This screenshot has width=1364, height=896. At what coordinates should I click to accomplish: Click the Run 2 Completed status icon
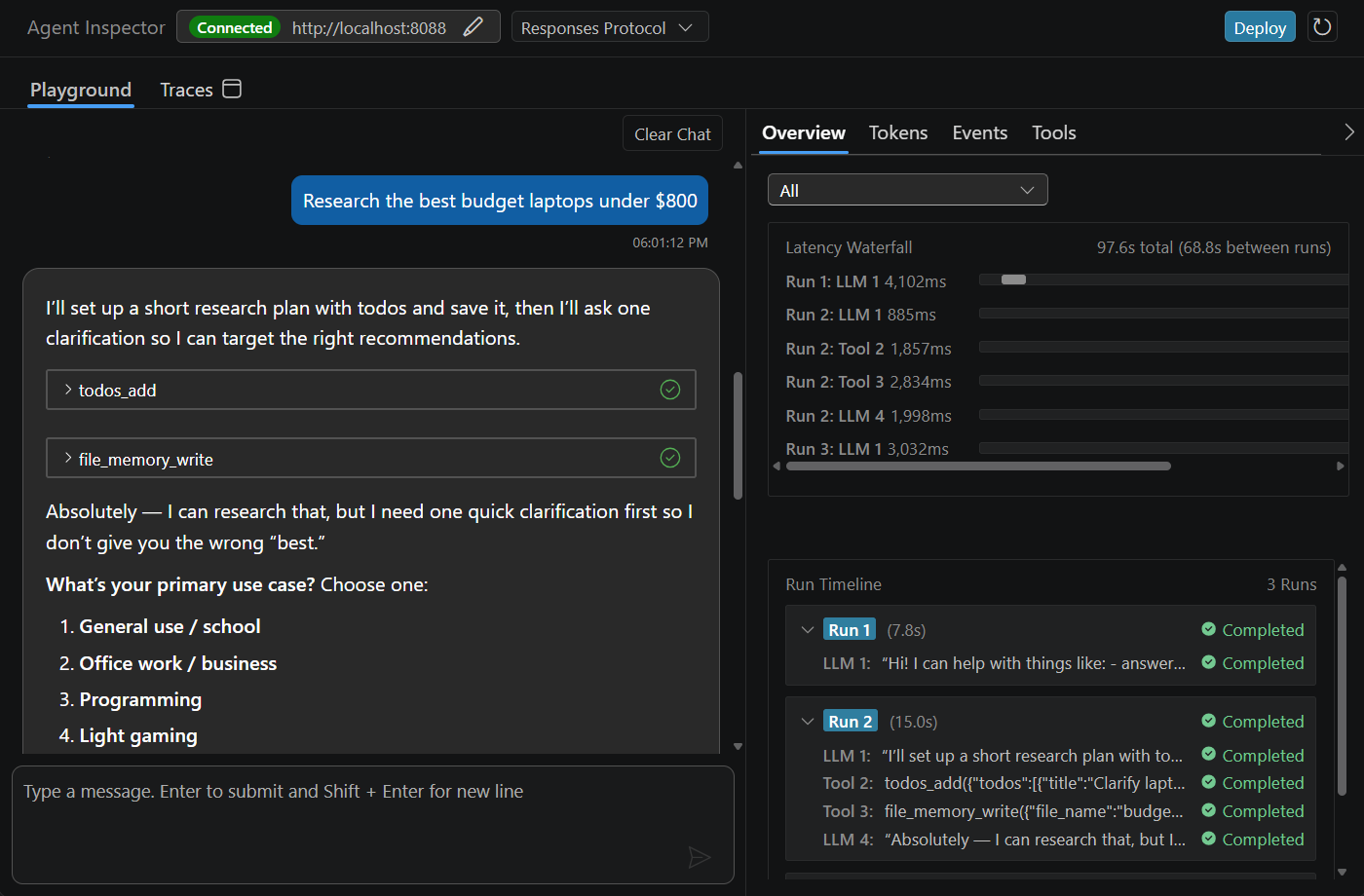(x=1209, y=721)
